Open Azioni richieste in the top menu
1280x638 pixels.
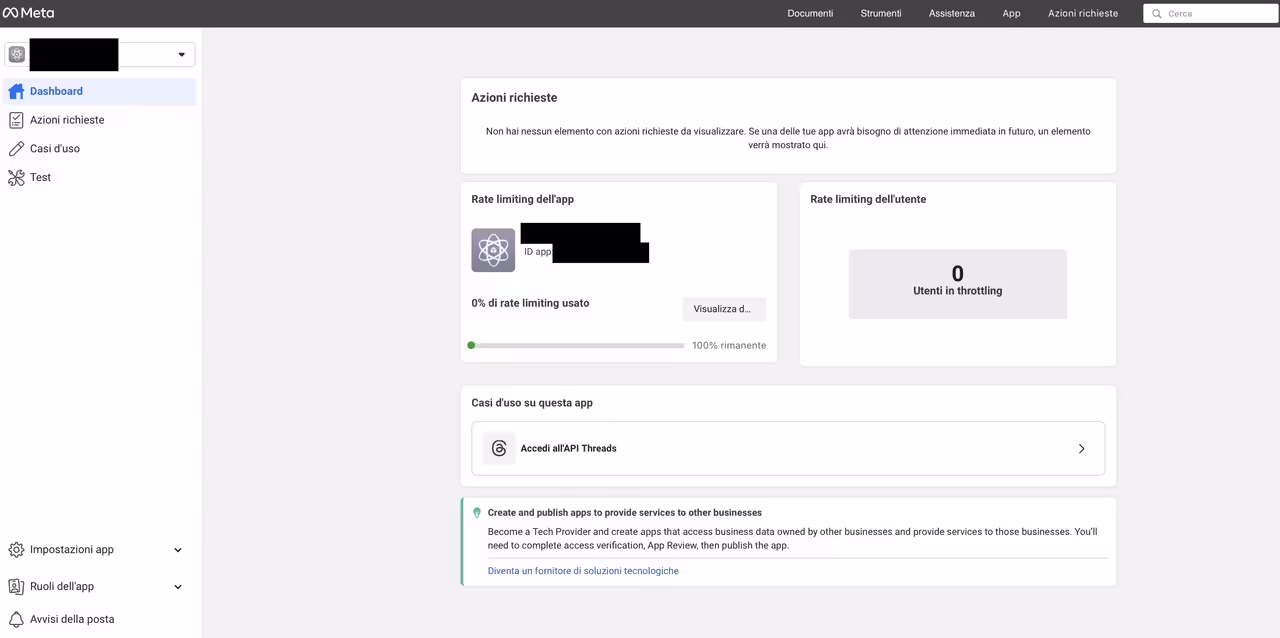[x=1083, y=14]
